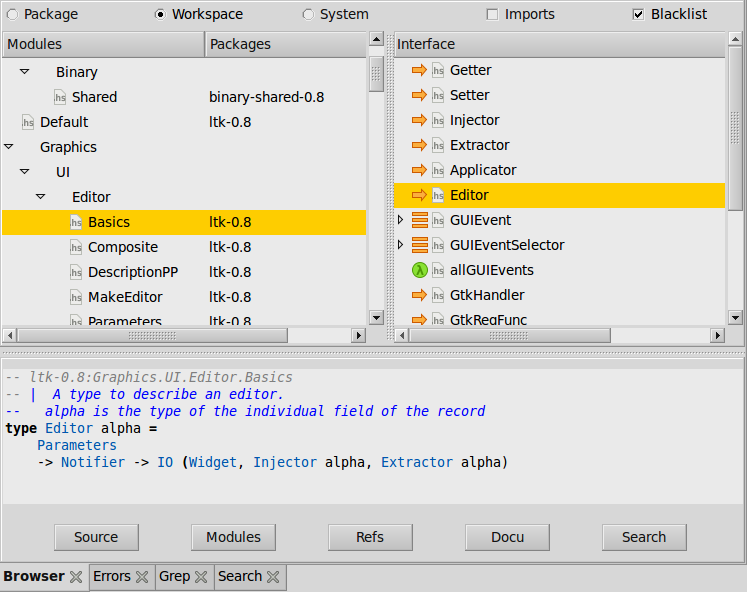Open the Search tab at the bottom
Screen dimensions: 747x592
coord(239,576)
